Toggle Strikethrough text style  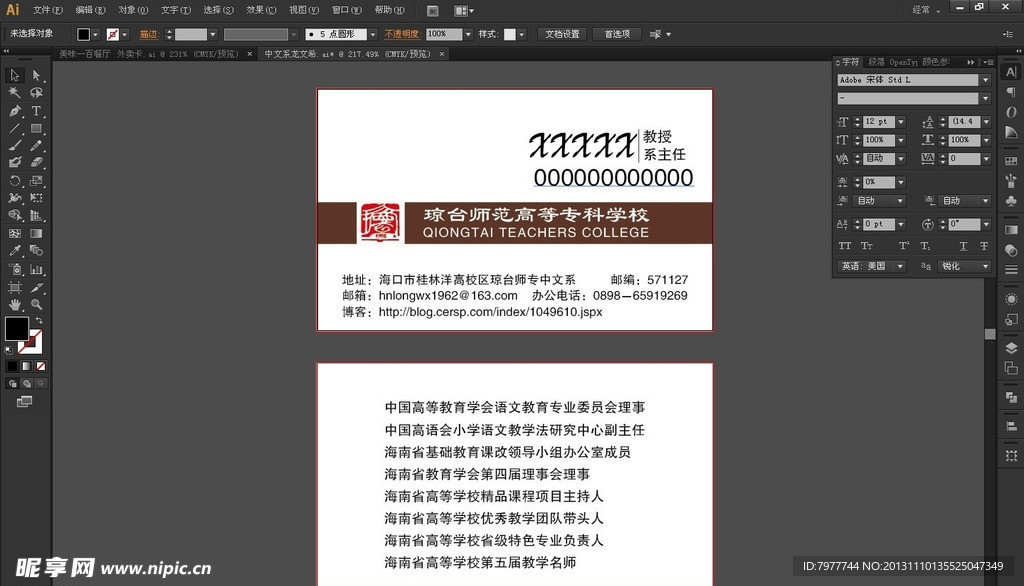point(984,246)
